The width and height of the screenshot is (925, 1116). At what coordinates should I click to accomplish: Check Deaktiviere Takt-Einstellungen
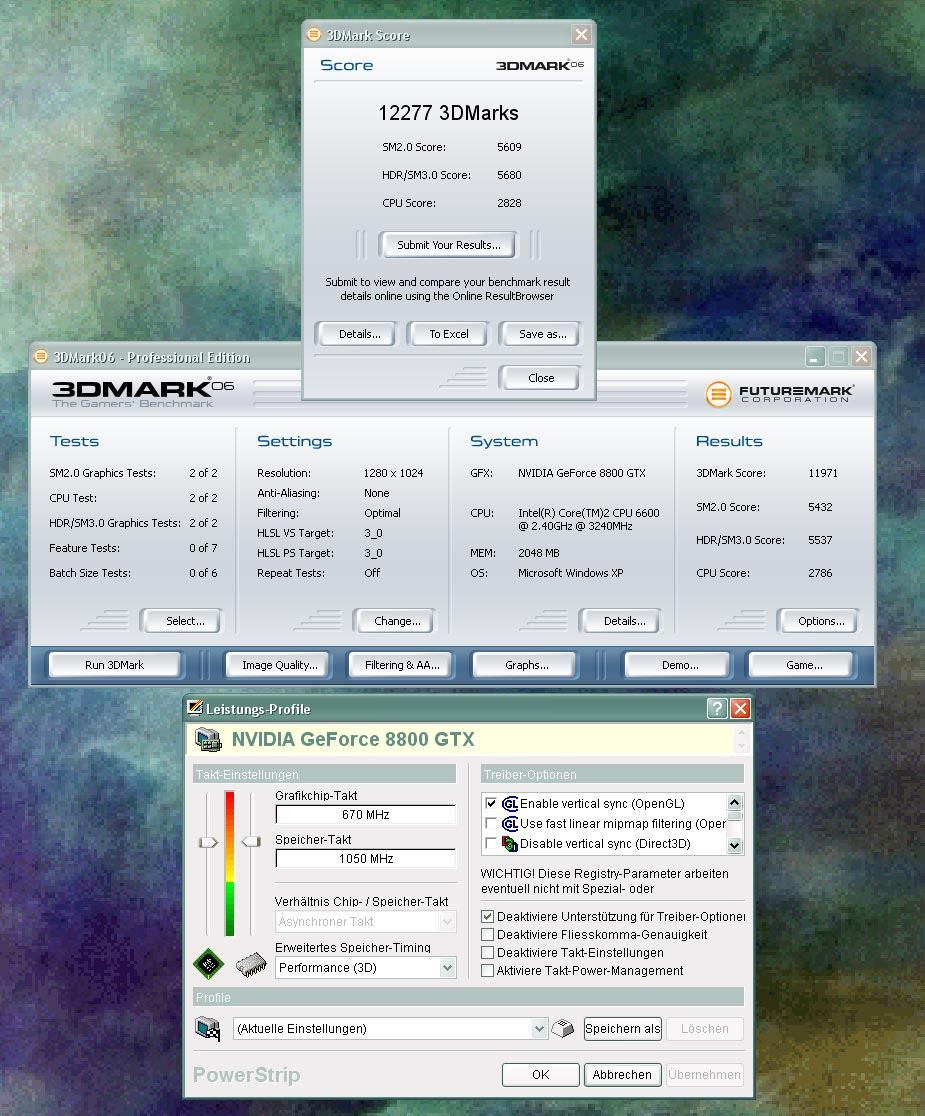(x=487, y=952)
